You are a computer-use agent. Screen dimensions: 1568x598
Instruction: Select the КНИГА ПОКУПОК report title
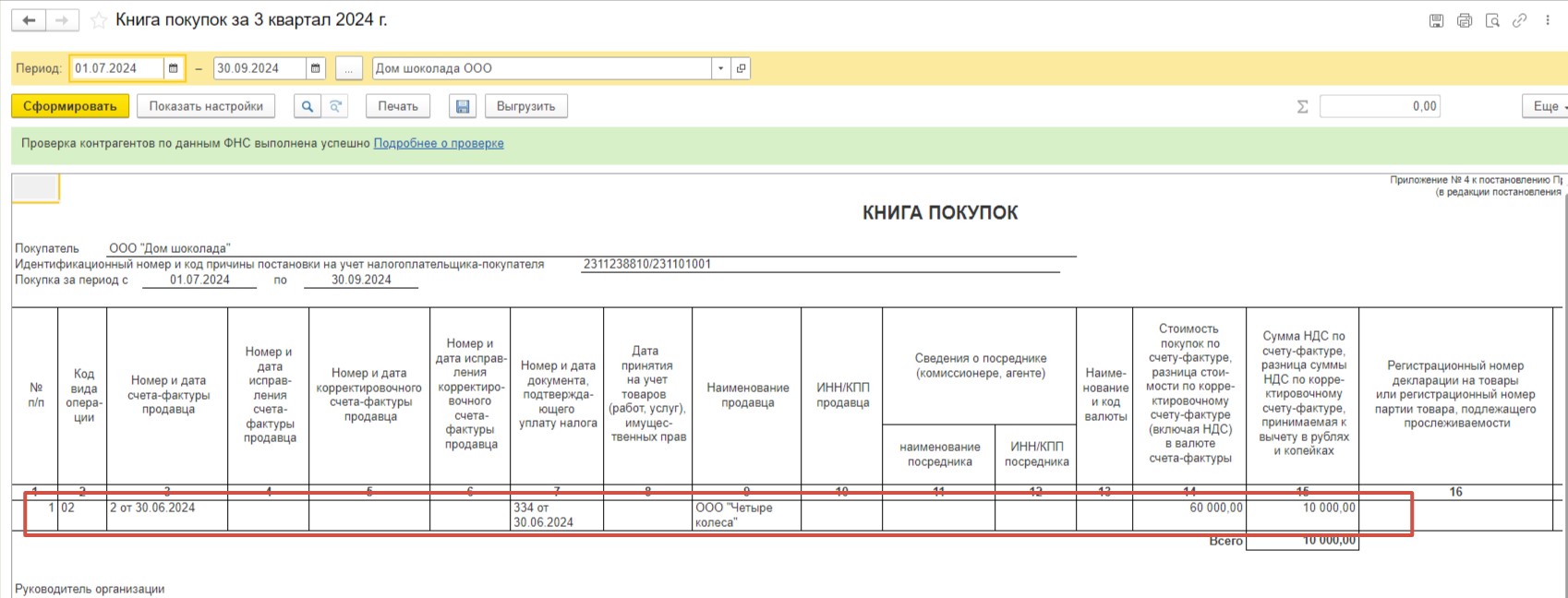[x=940, y=212]
